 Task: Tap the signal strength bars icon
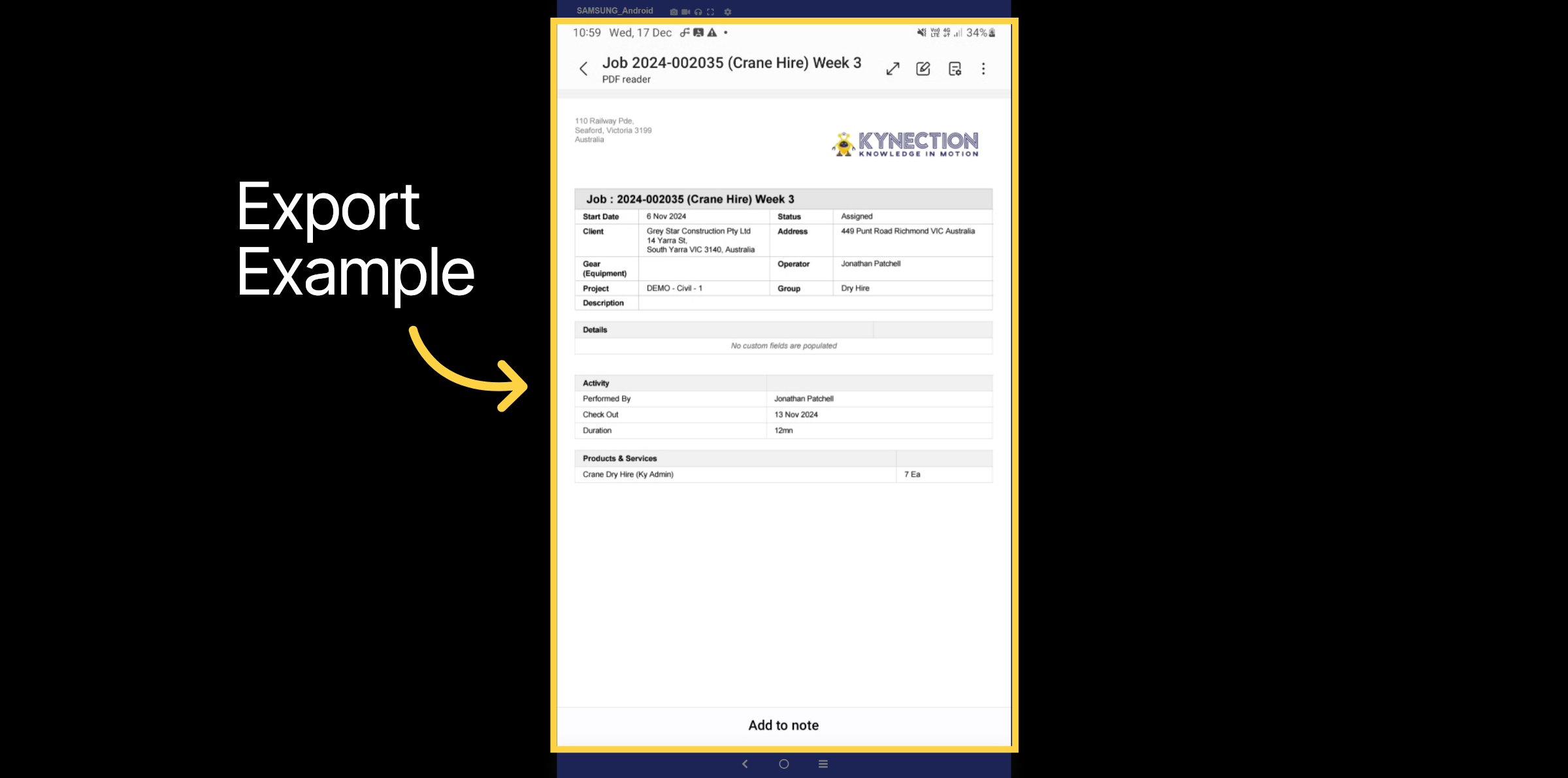958,33
